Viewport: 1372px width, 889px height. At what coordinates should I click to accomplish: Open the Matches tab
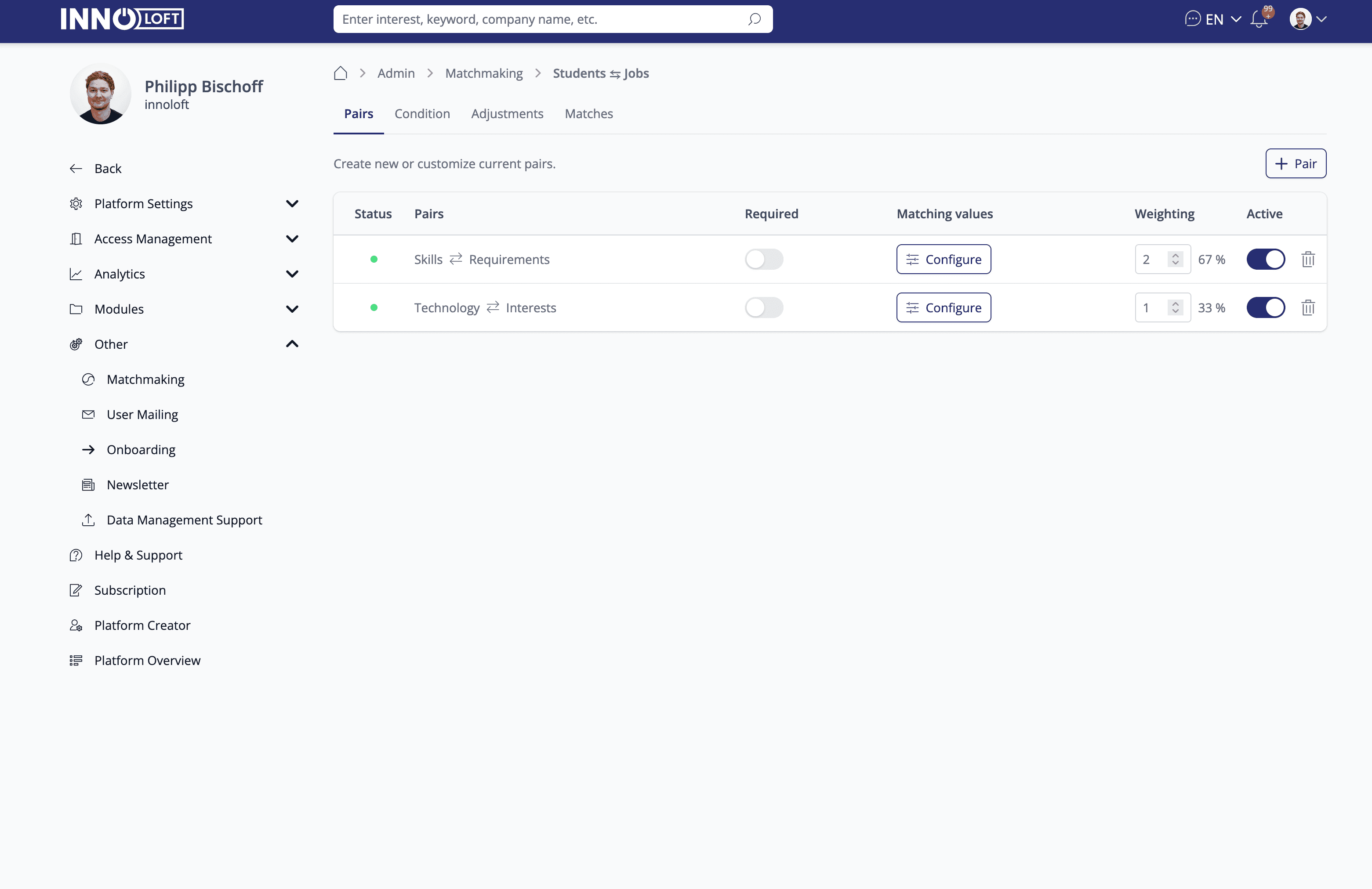click(588, 113)
